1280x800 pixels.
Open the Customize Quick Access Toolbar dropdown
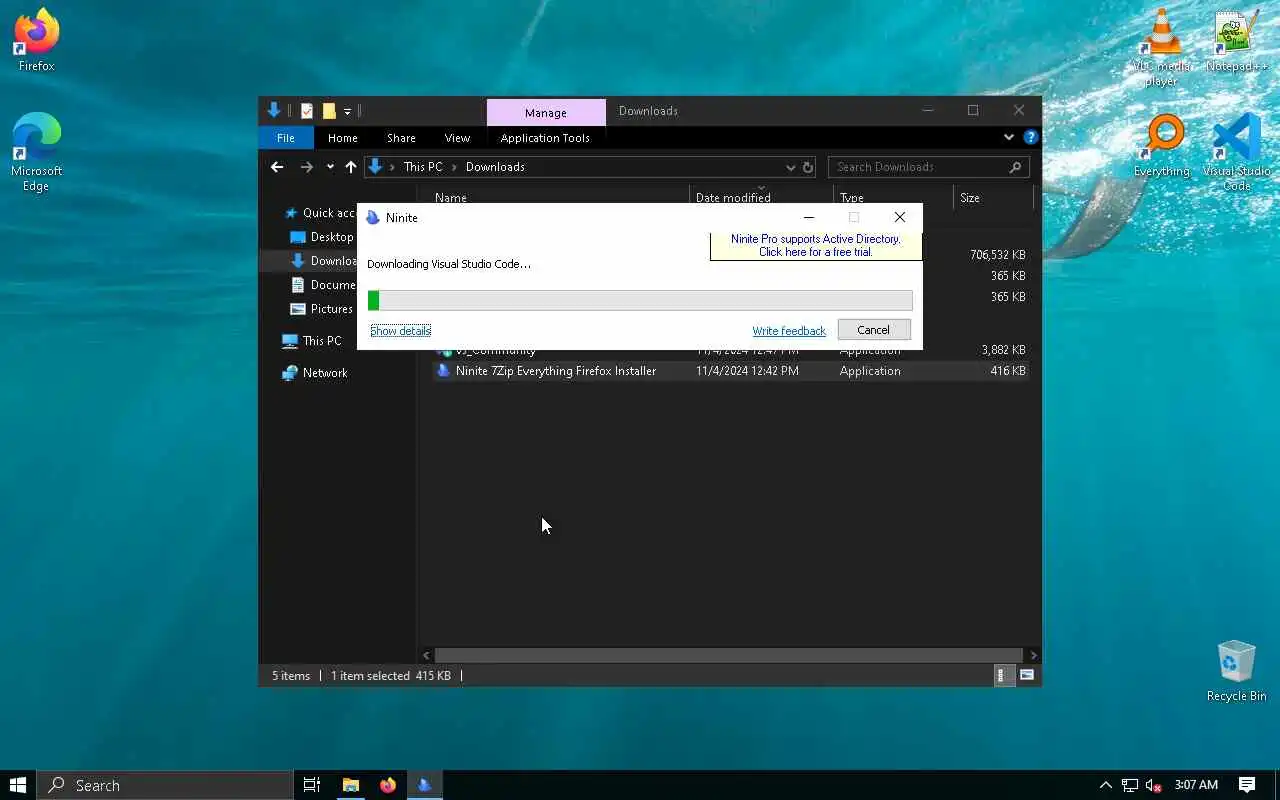click(347, 111)
